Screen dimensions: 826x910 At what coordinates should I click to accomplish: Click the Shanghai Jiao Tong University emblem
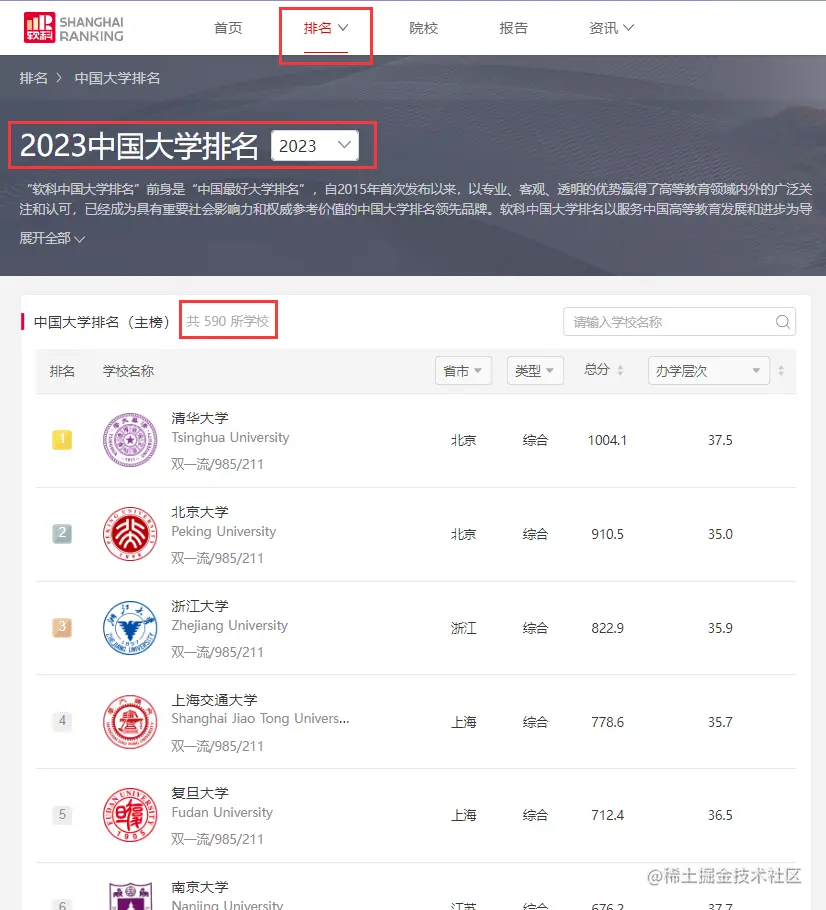(x=130, y=722)
